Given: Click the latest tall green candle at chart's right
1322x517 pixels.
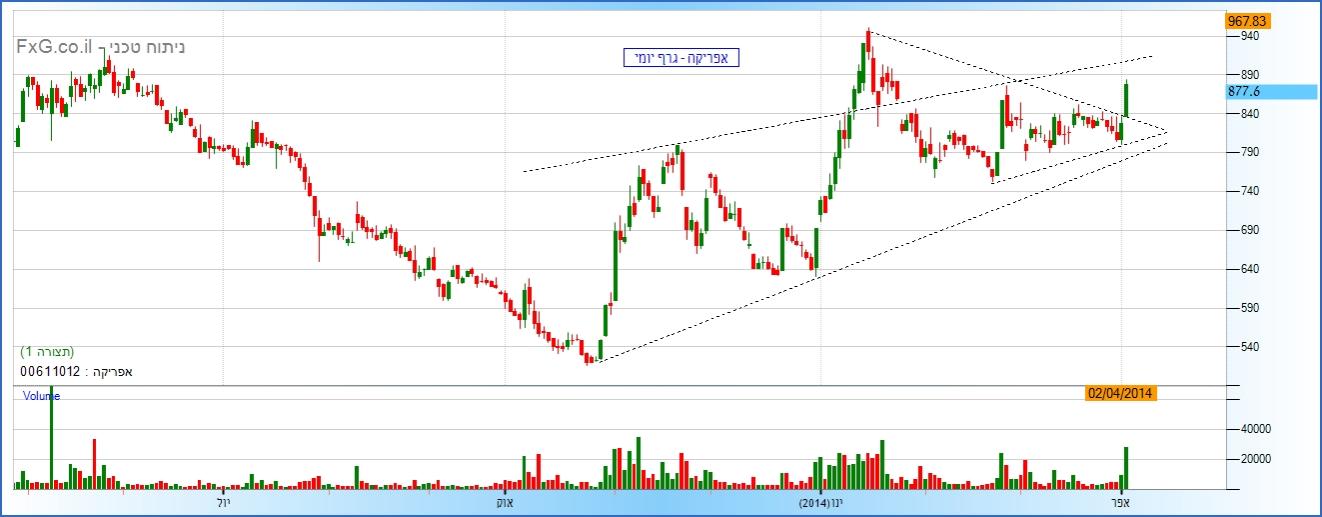Looking at the screenshot, I should click(x=1126, y=100).
